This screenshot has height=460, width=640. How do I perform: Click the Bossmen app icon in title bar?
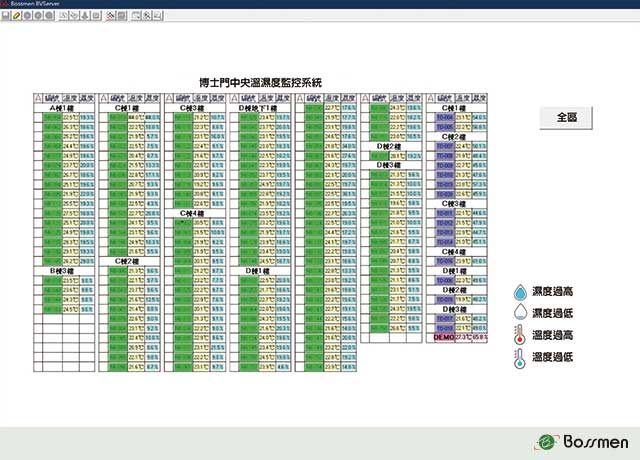click(x=5, y=5)
